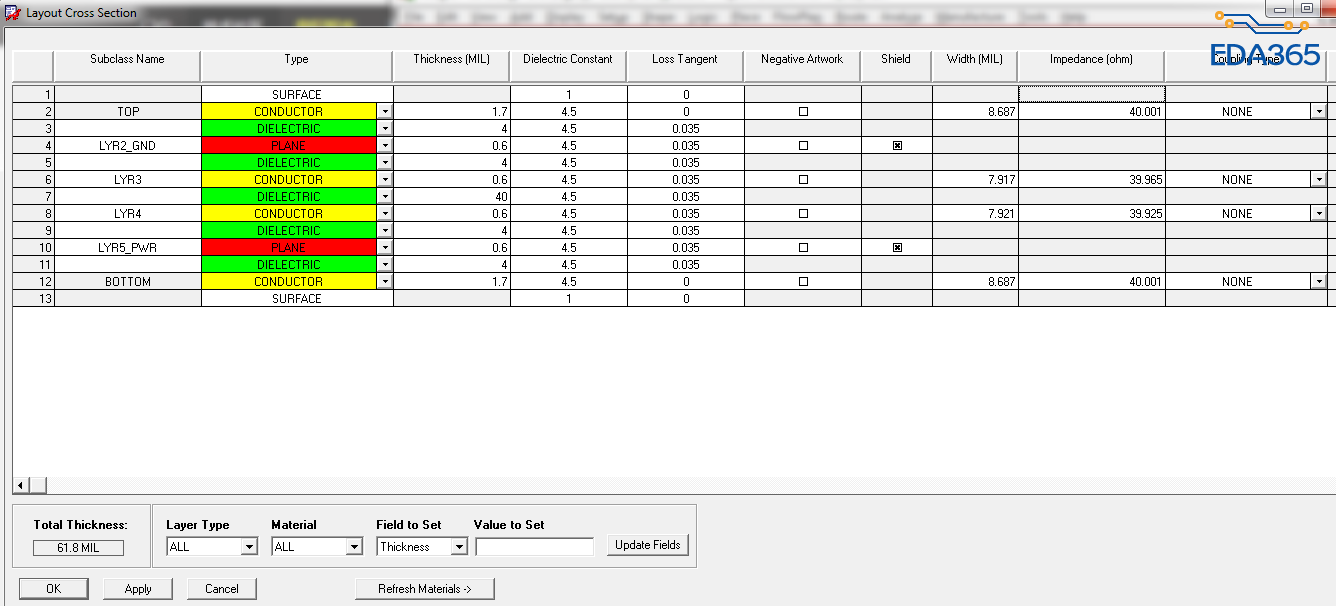Select green DIELECTRIC type cell in row 3
1336x606 pixels.
[289, 129]
